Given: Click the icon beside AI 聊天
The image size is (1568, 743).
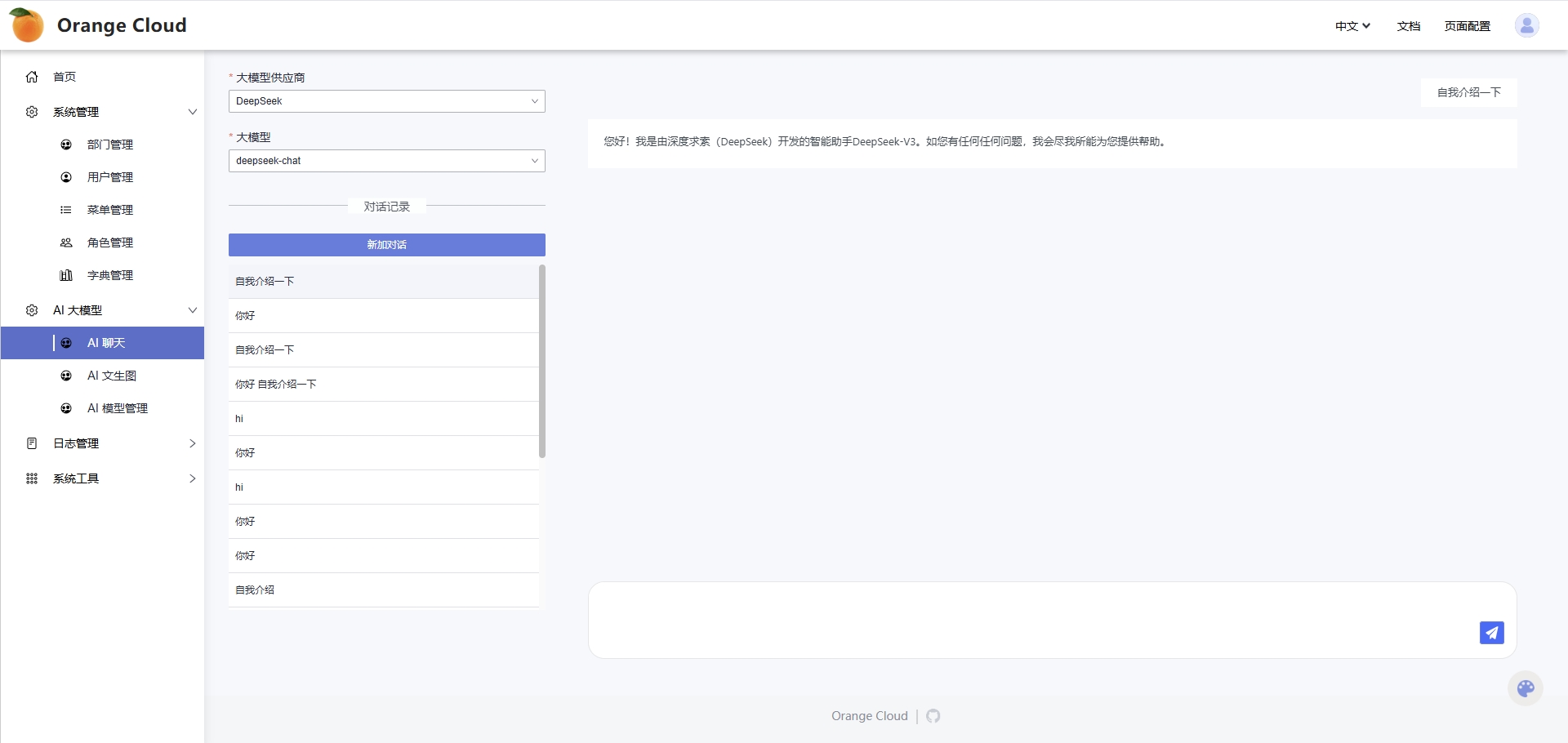Looking at the screenshot, I should point(66,343).
